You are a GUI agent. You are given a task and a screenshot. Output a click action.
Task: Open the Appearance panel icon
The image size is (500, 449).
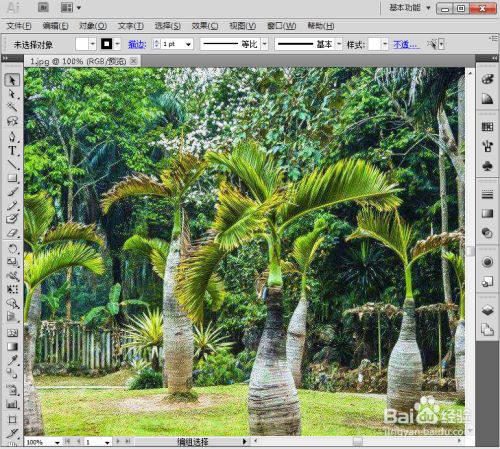click(487, 262)
